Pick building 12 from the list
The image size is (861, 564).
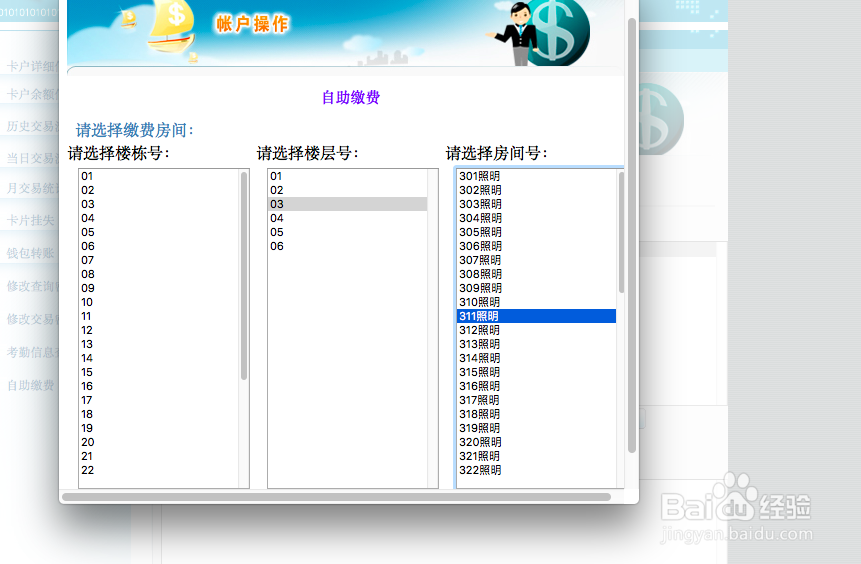coord(159,330)
